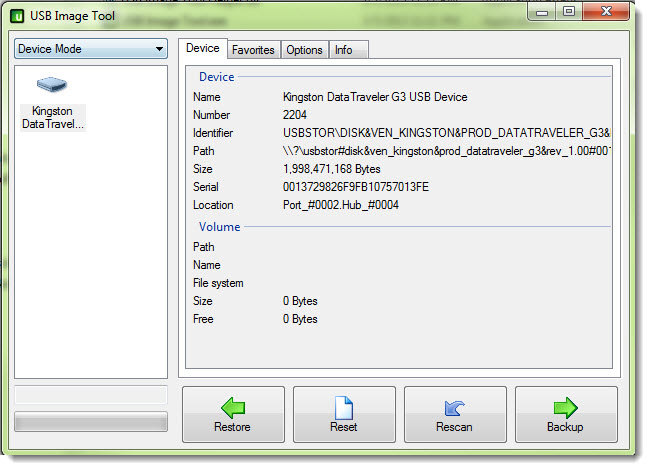Click the usbstor device path value

446,151
